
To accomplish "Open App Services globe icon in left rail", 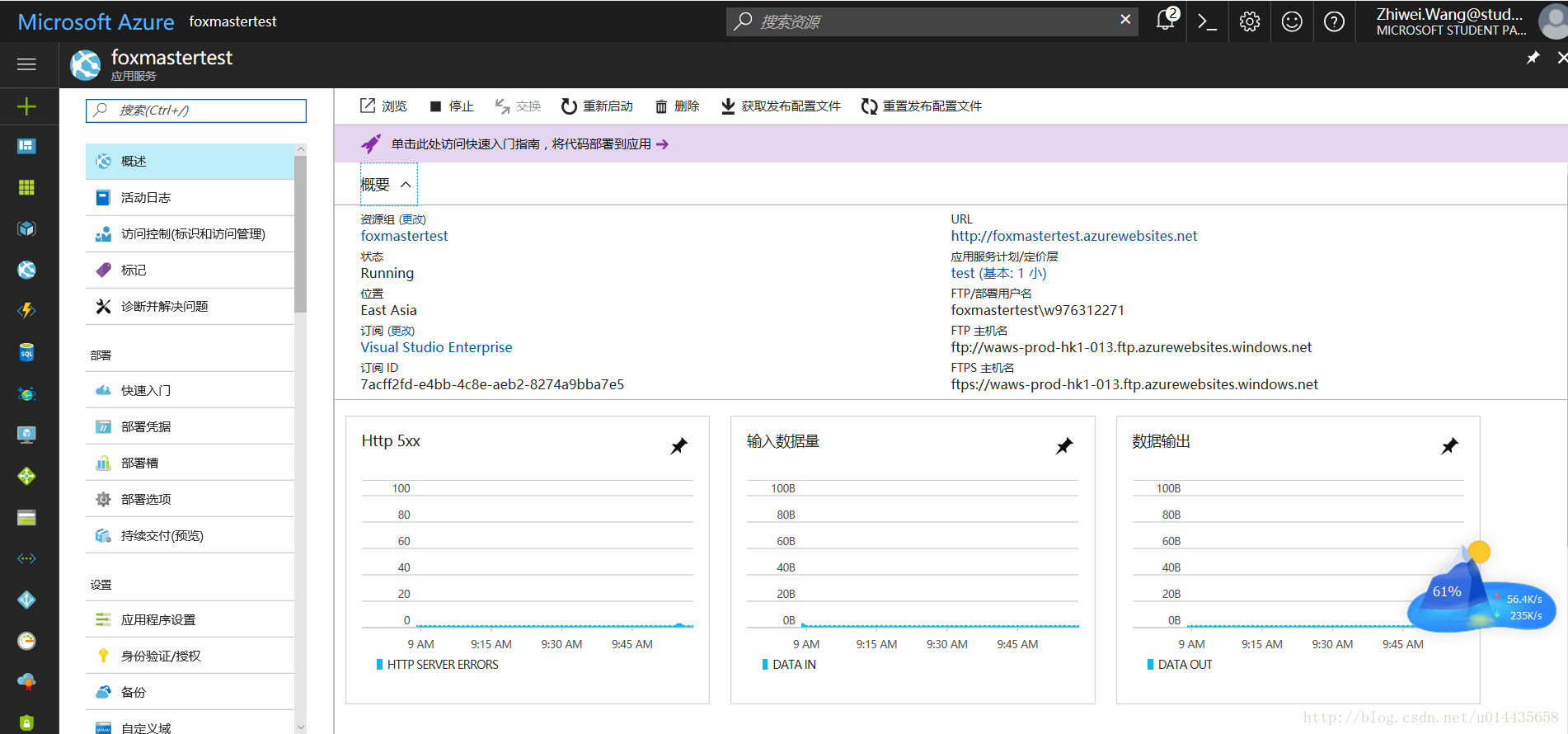I will (26, 270).
